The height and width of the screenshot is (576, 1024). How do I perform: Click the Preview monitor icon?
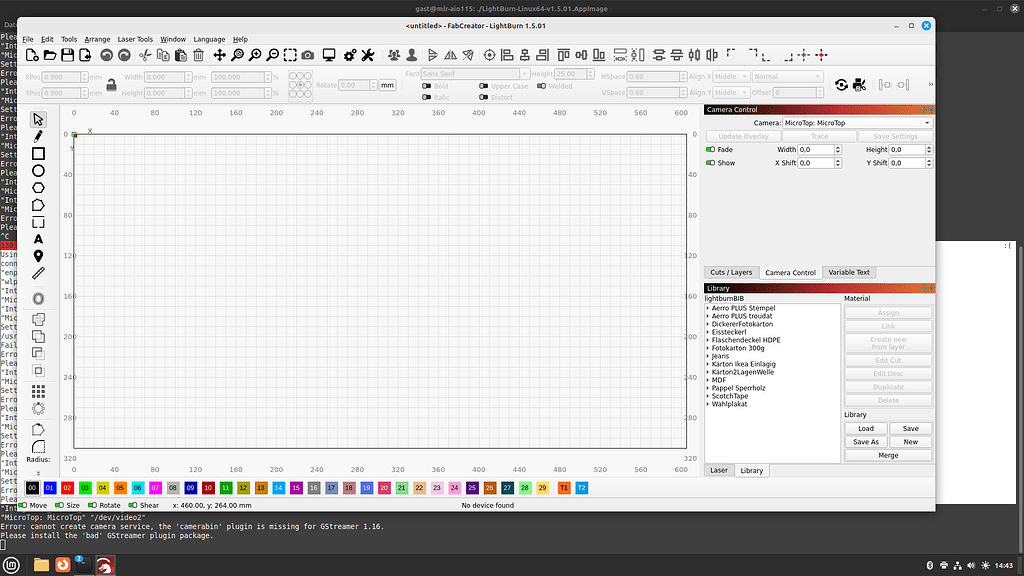coord(329,55)
